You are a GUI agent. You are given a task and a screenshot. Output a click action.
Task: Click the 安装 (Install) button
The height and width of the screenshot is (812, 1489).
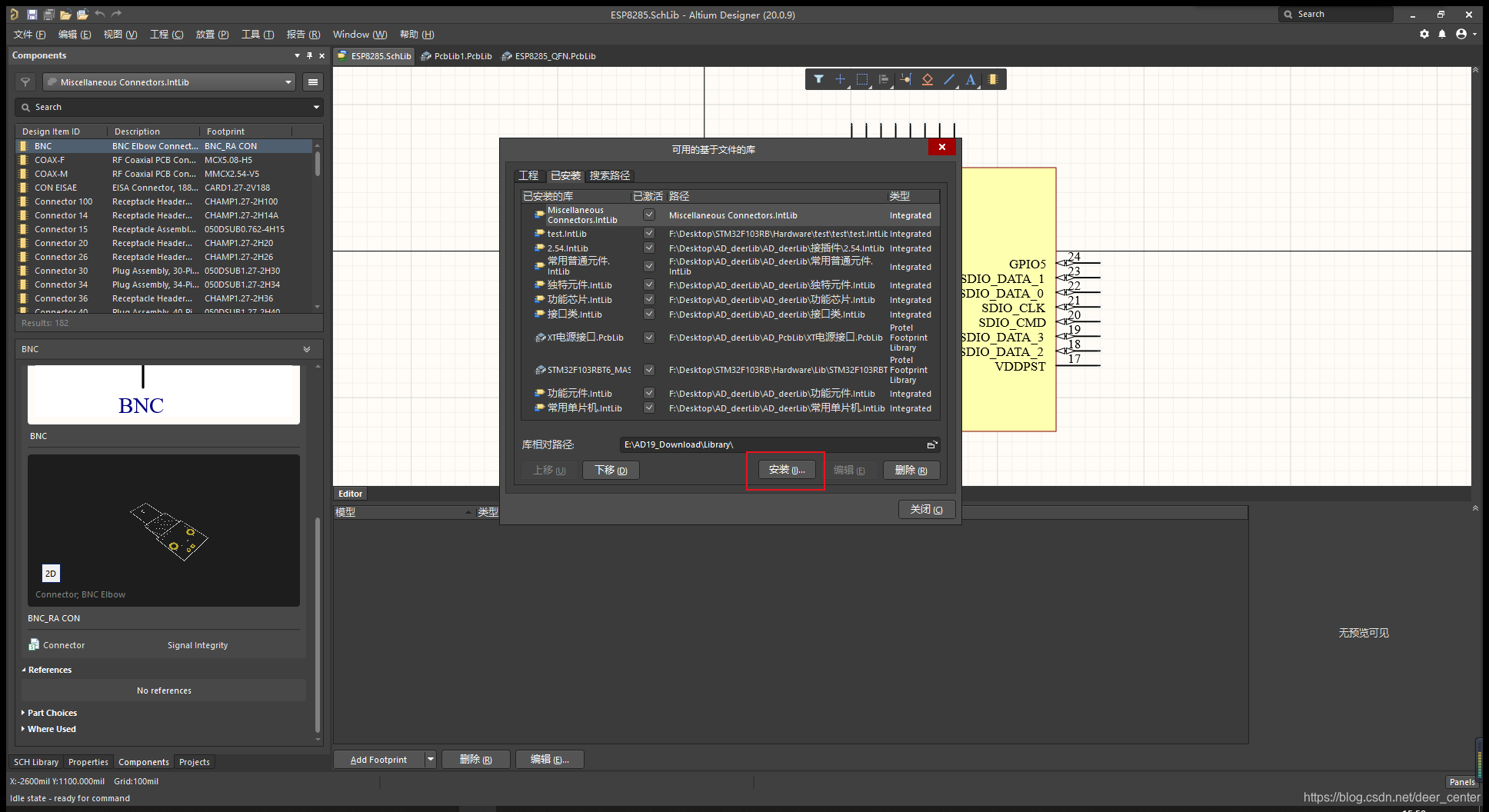[786, 470]
